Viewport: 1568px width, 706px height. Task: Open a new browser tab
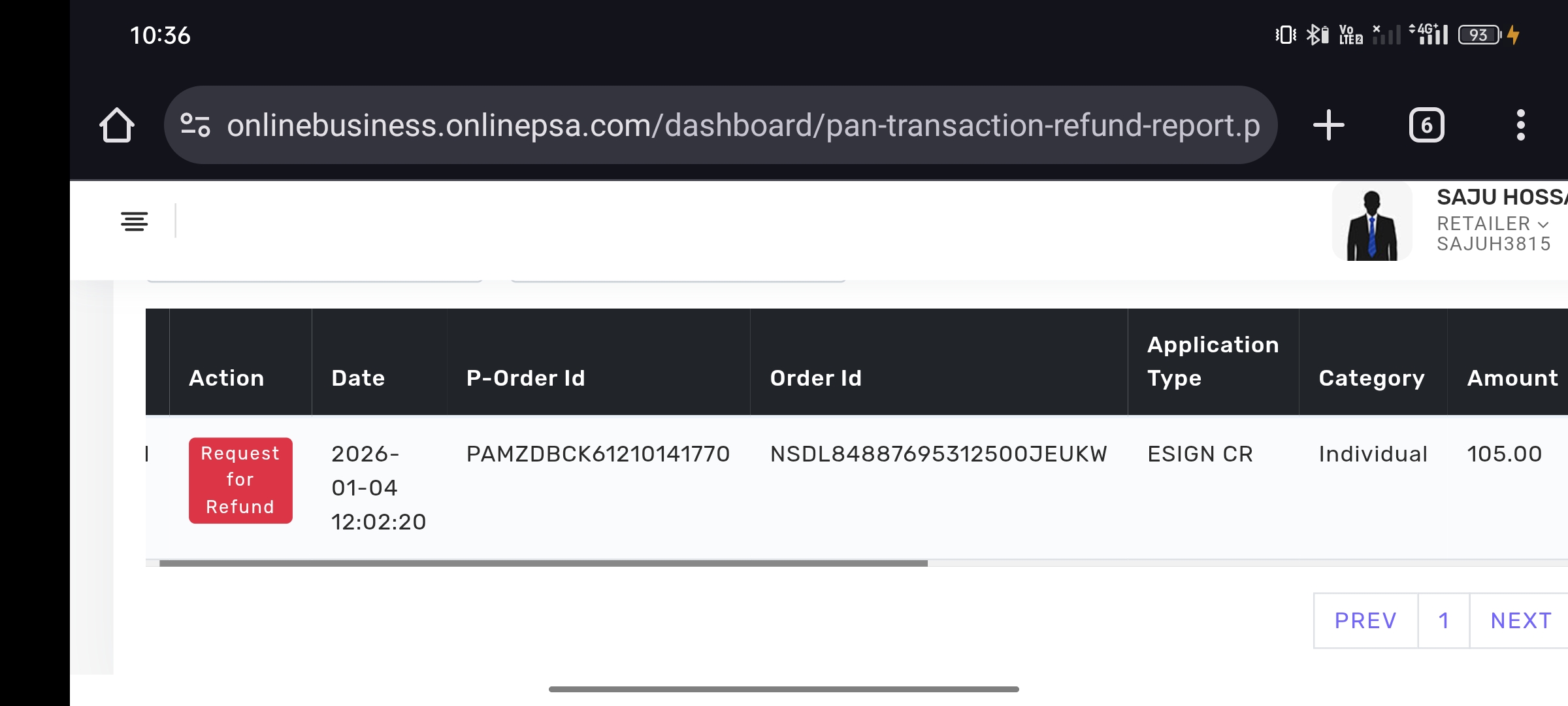point(1329,125)
